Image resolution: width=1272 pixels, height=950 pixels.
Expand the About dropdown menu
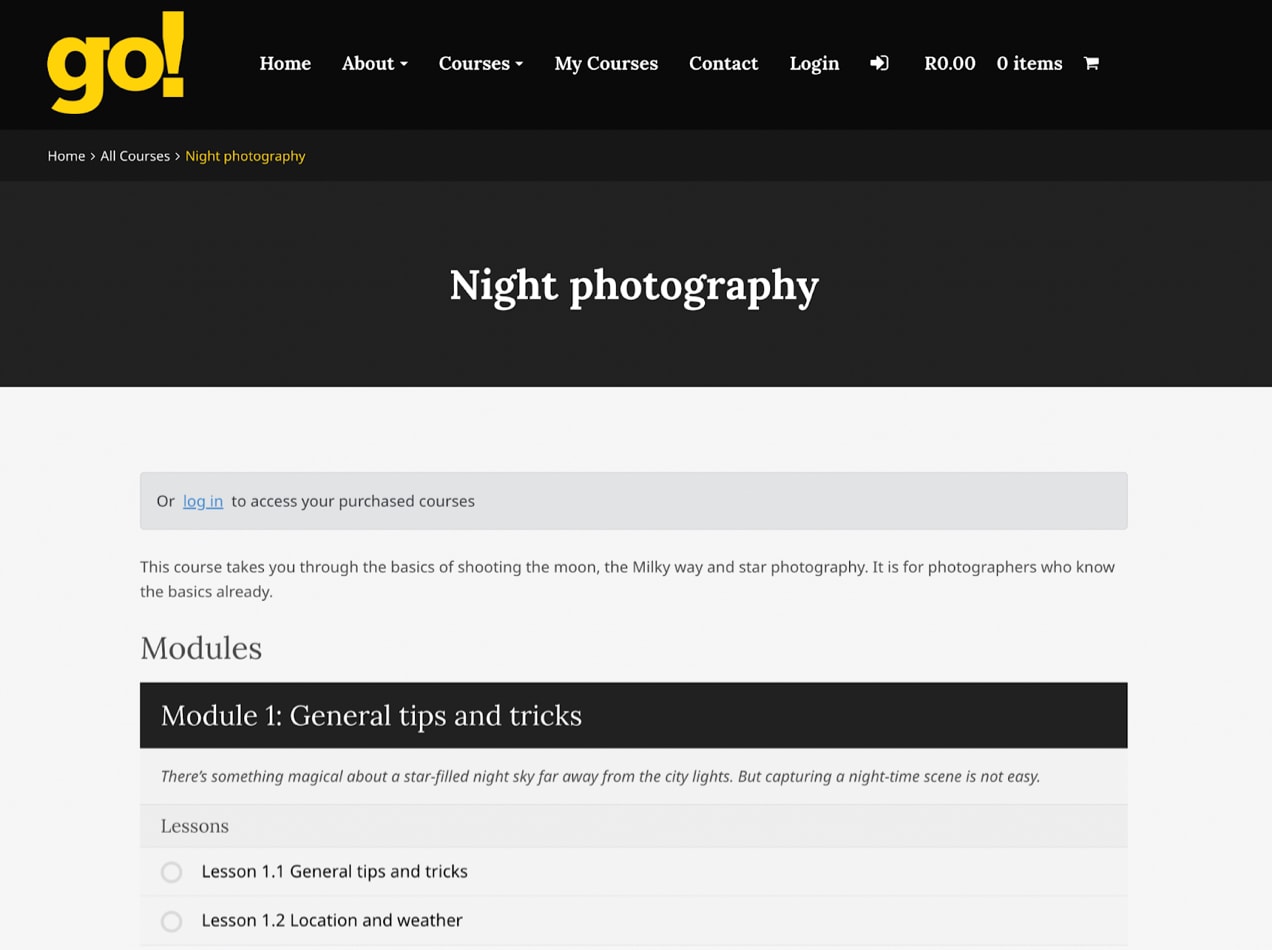(374, 63)
